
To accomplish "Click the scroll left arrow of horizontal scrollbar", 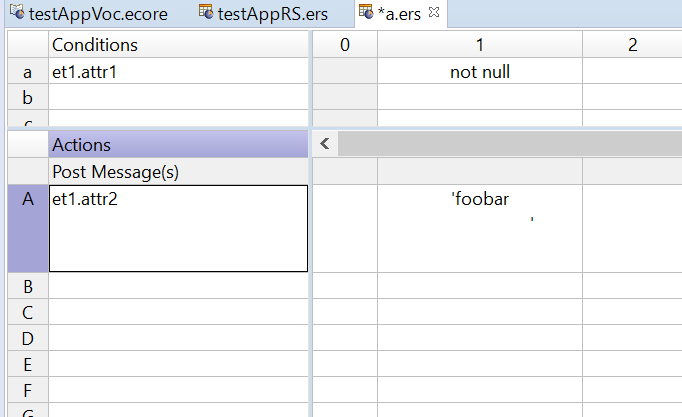I will click(324, 143).
